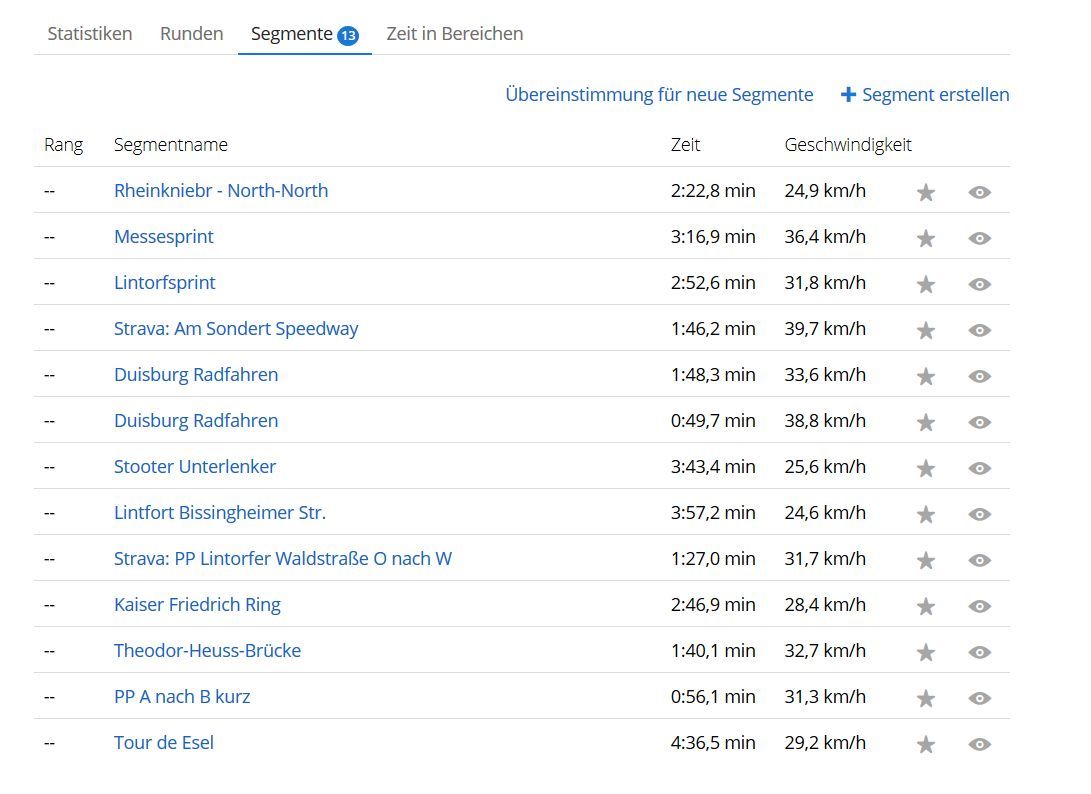Favorite the Rheinkniebr - North-North segment star
Viewport: 1091px width, 794px height.
[926, 192]
